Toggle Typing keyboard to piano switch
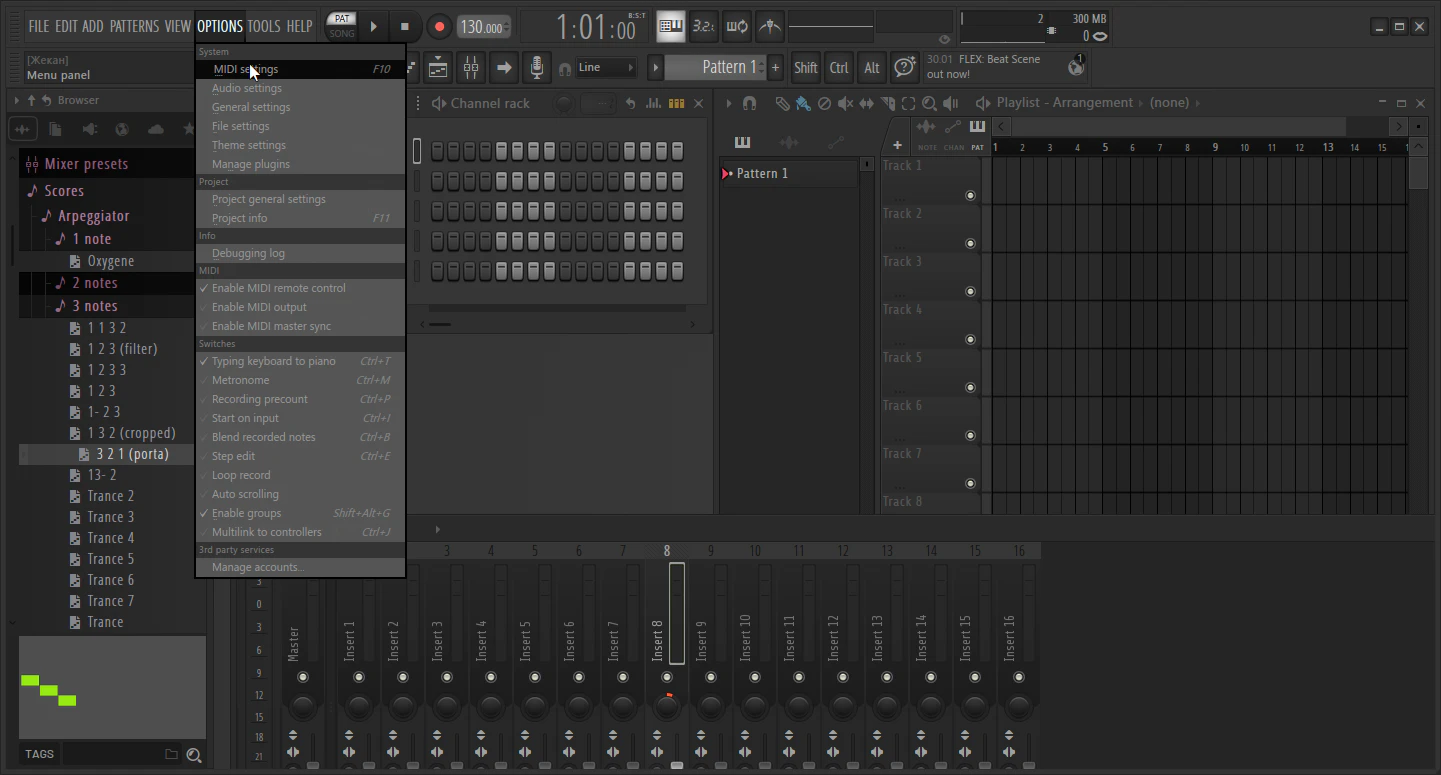This screenshot has height=775, width=1441. point(273,361)
